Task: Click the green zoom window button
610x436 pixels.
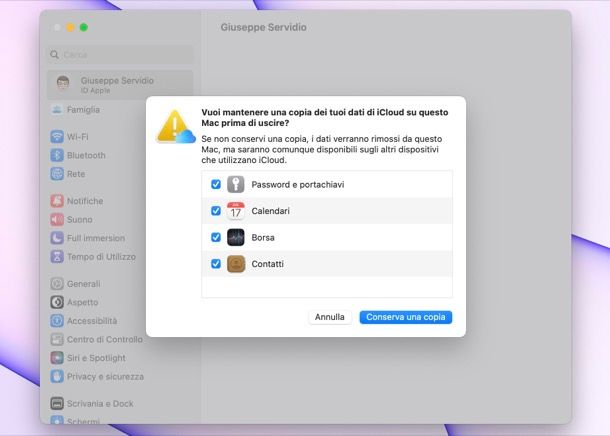Action: [84, 28]
